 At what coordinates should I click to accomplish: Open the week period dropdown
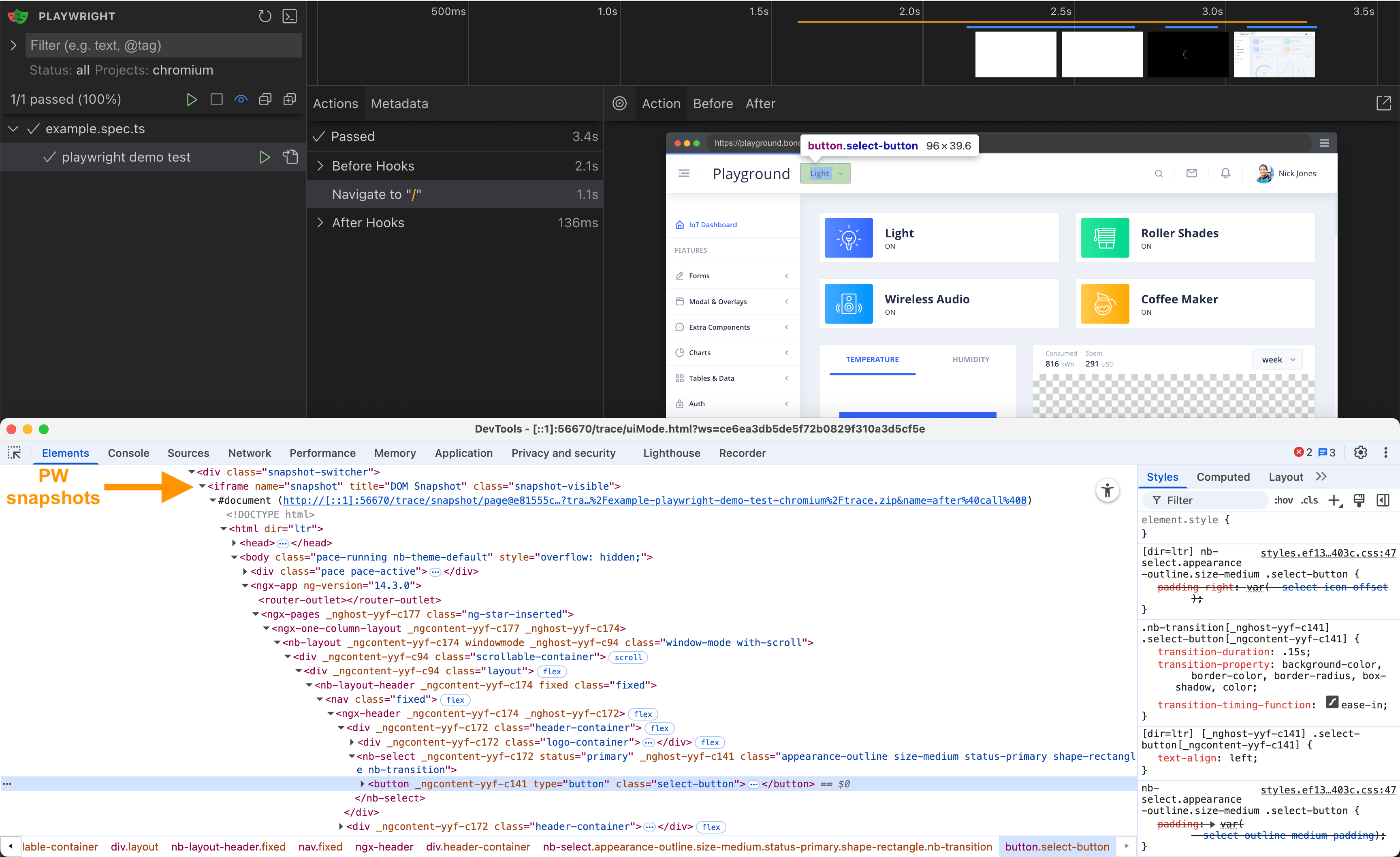coord(1277,360)
